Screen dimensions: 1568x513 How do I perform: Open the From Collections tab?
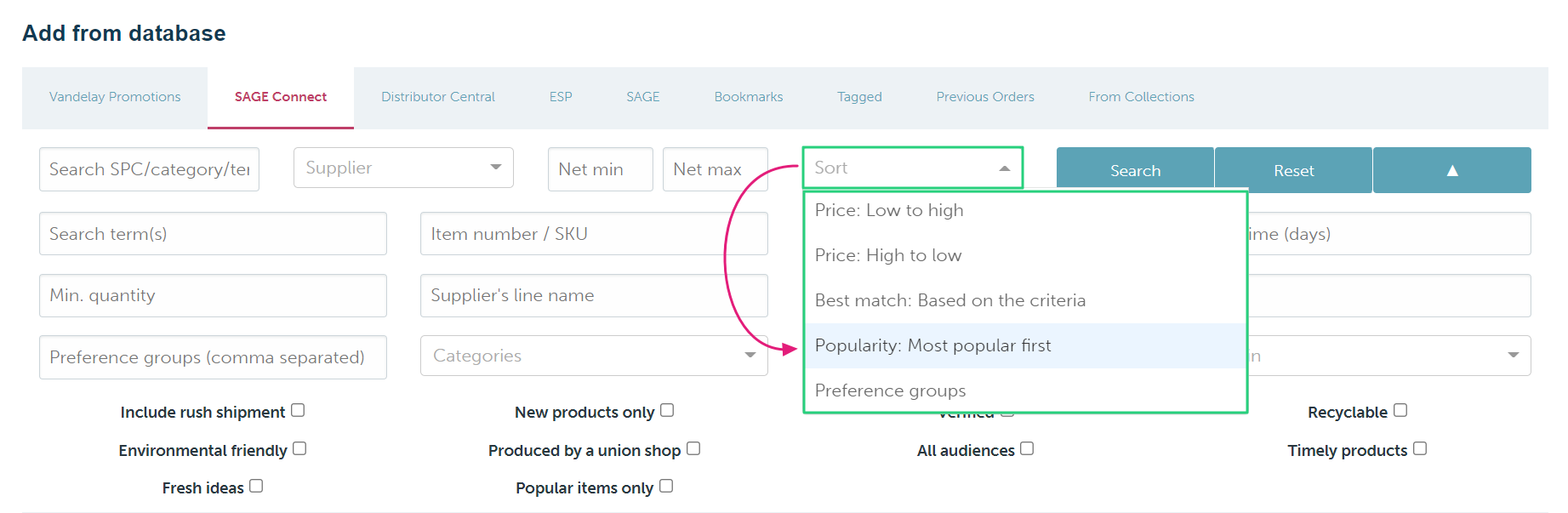(1142, 97)
